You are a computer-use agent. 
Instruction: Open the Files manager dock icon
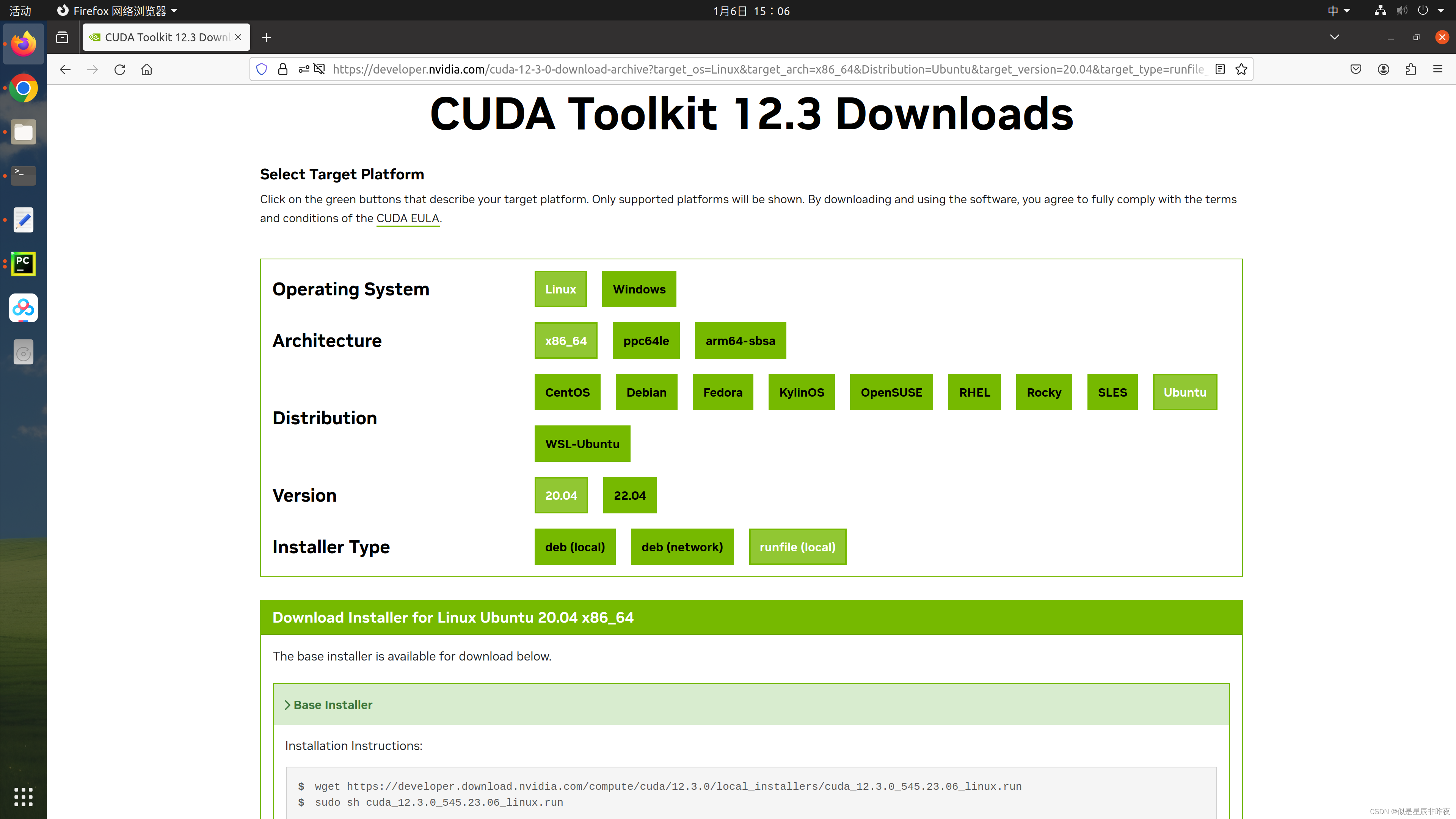point(23,132)
